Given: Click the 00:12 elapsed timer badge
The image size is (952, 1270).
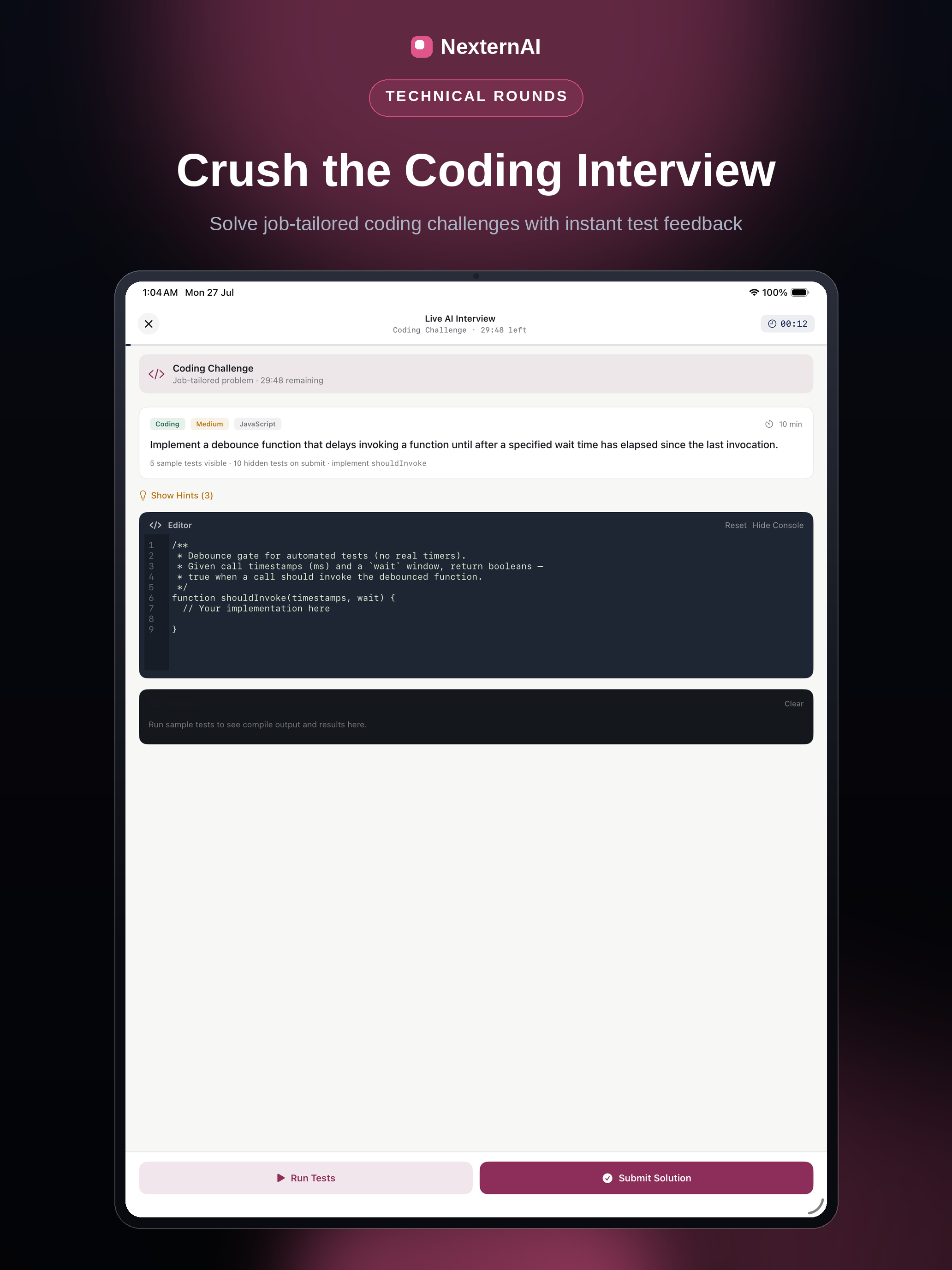Looking at the screenshot, I should click(x=787, y=324).
